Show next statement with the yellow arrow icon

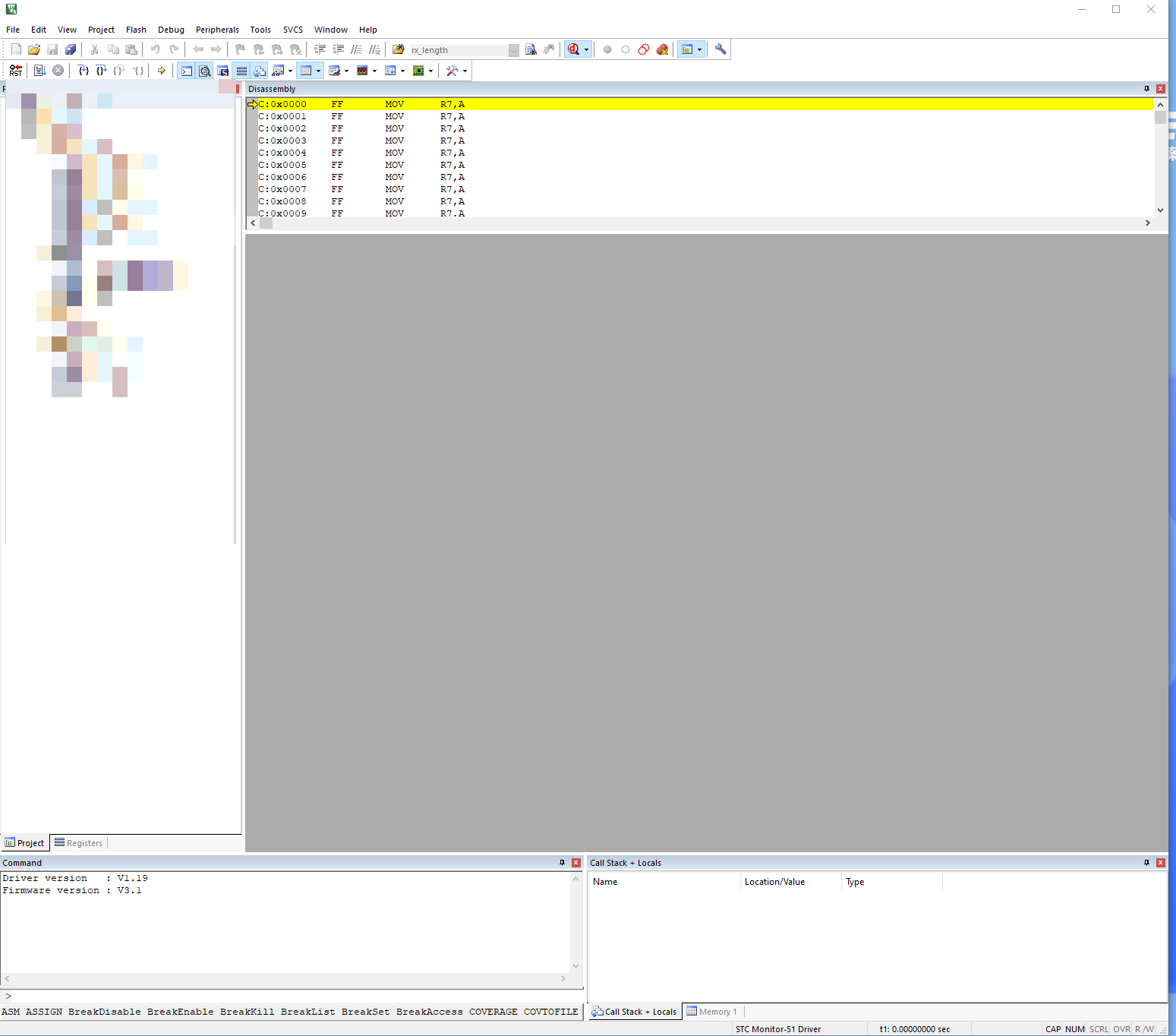pyautogui.click(x=162, y=70)
